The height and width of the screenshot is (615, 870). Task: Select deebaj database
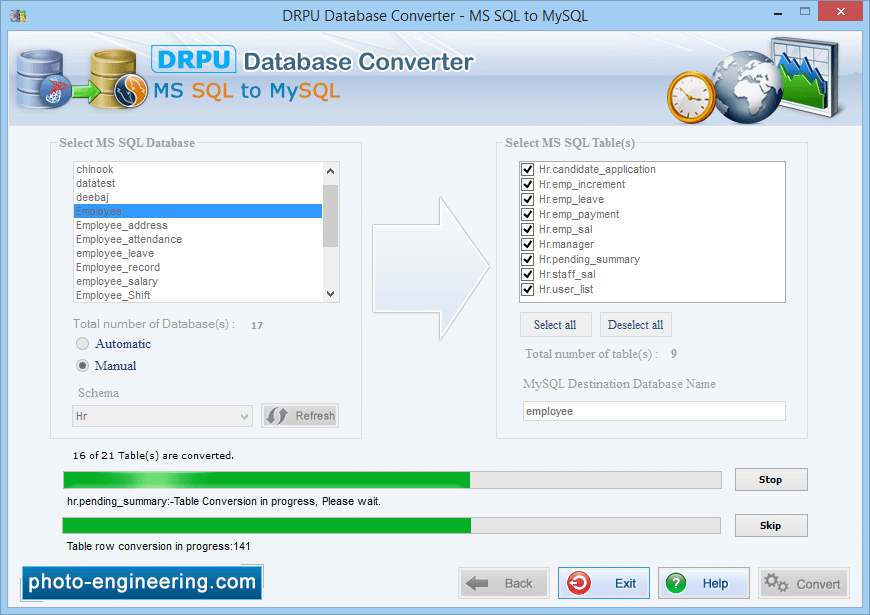pyautogui.click(x=198, y=197)
